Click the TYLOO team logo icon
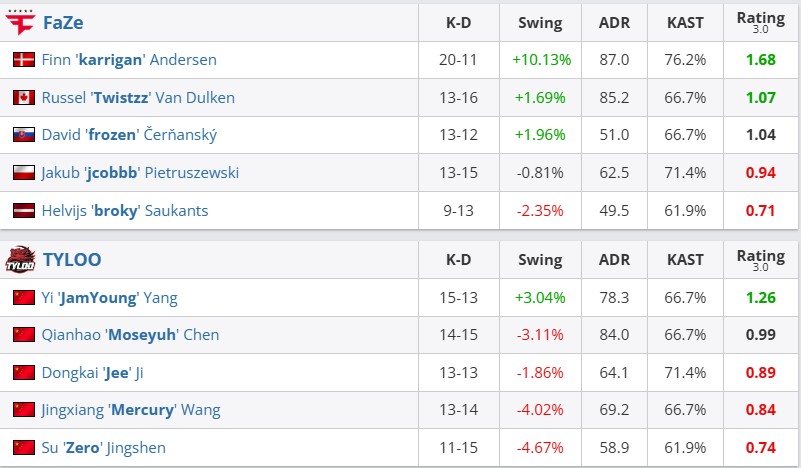The width and height of the screenshot is (801, 468). [x=20, y=260]
